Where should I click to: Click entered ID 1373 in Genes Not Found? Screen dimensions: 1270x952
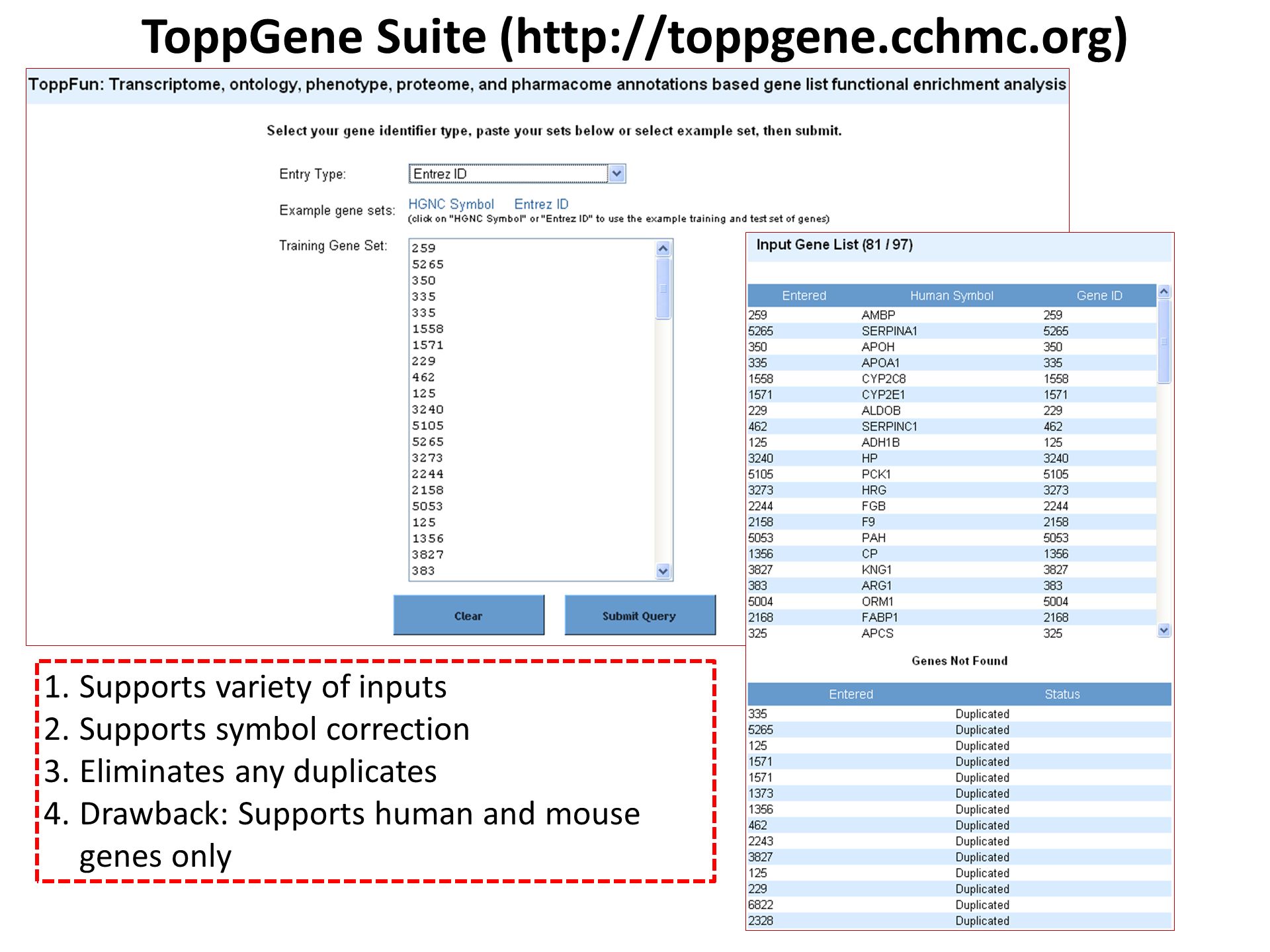pos(760,793)
